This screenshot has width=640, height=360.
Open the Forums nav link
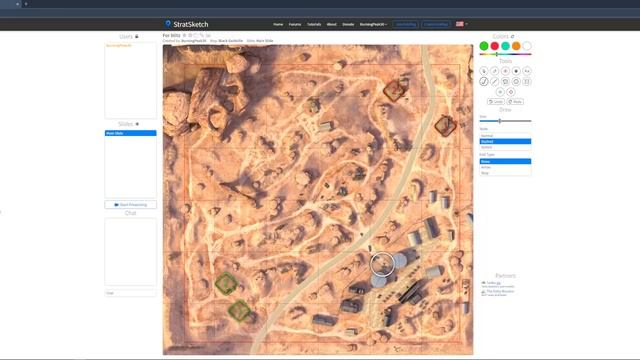[295, 24]
